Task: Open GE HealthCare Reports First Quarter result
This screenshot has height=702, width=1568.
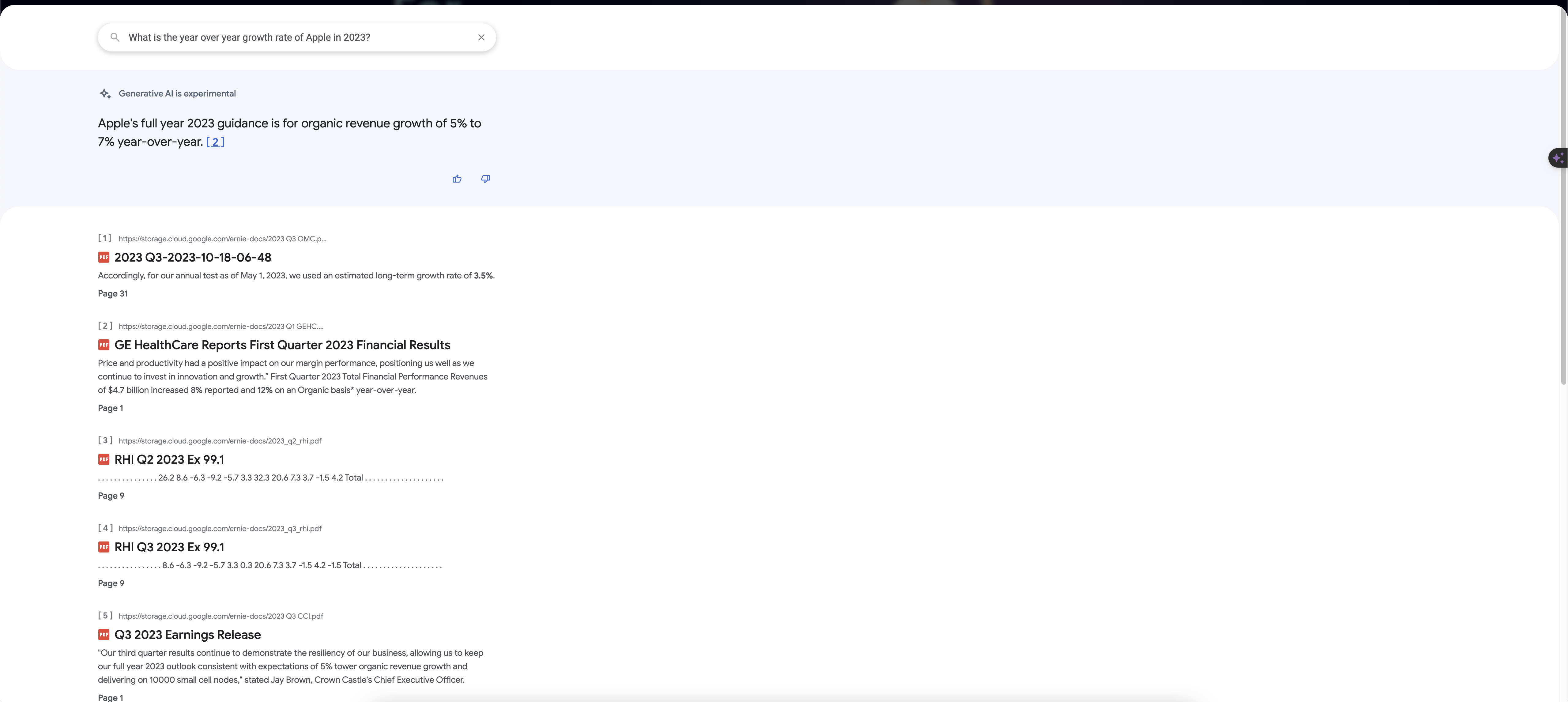Action: point(282,345)
